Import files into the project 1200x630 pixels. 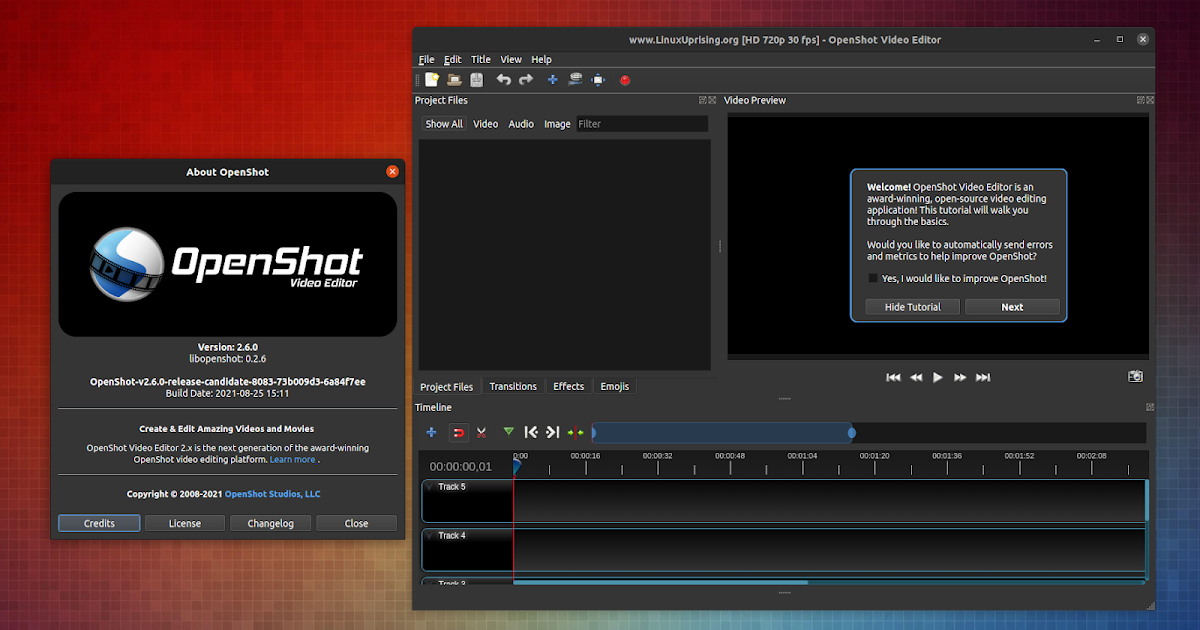tap(552, 80)
